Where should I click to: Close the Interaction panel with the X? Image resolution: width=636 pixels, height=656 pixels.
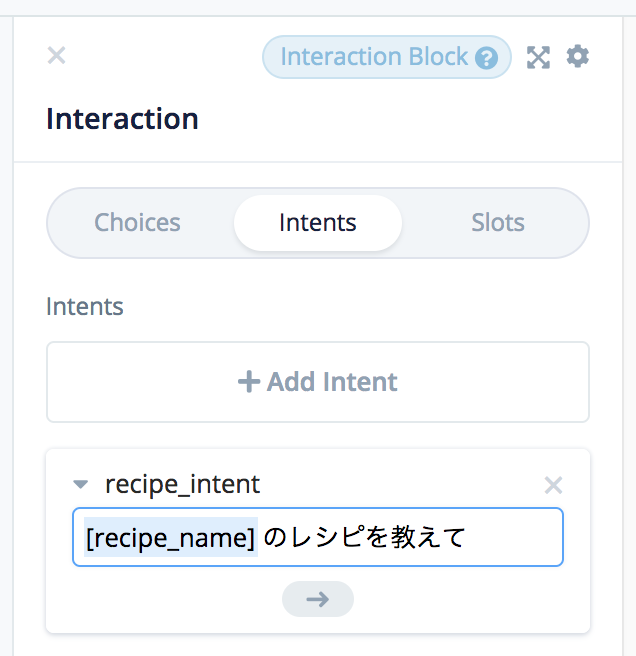[57, 55]
